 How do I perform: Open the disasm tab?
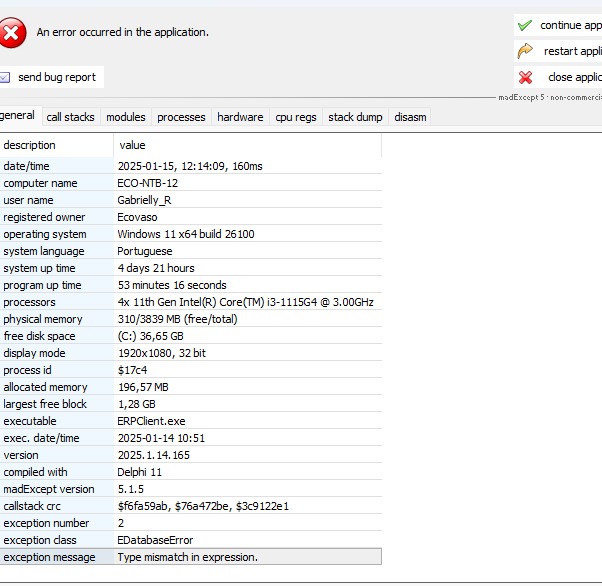pyautogui.click(x=410, y=117)
